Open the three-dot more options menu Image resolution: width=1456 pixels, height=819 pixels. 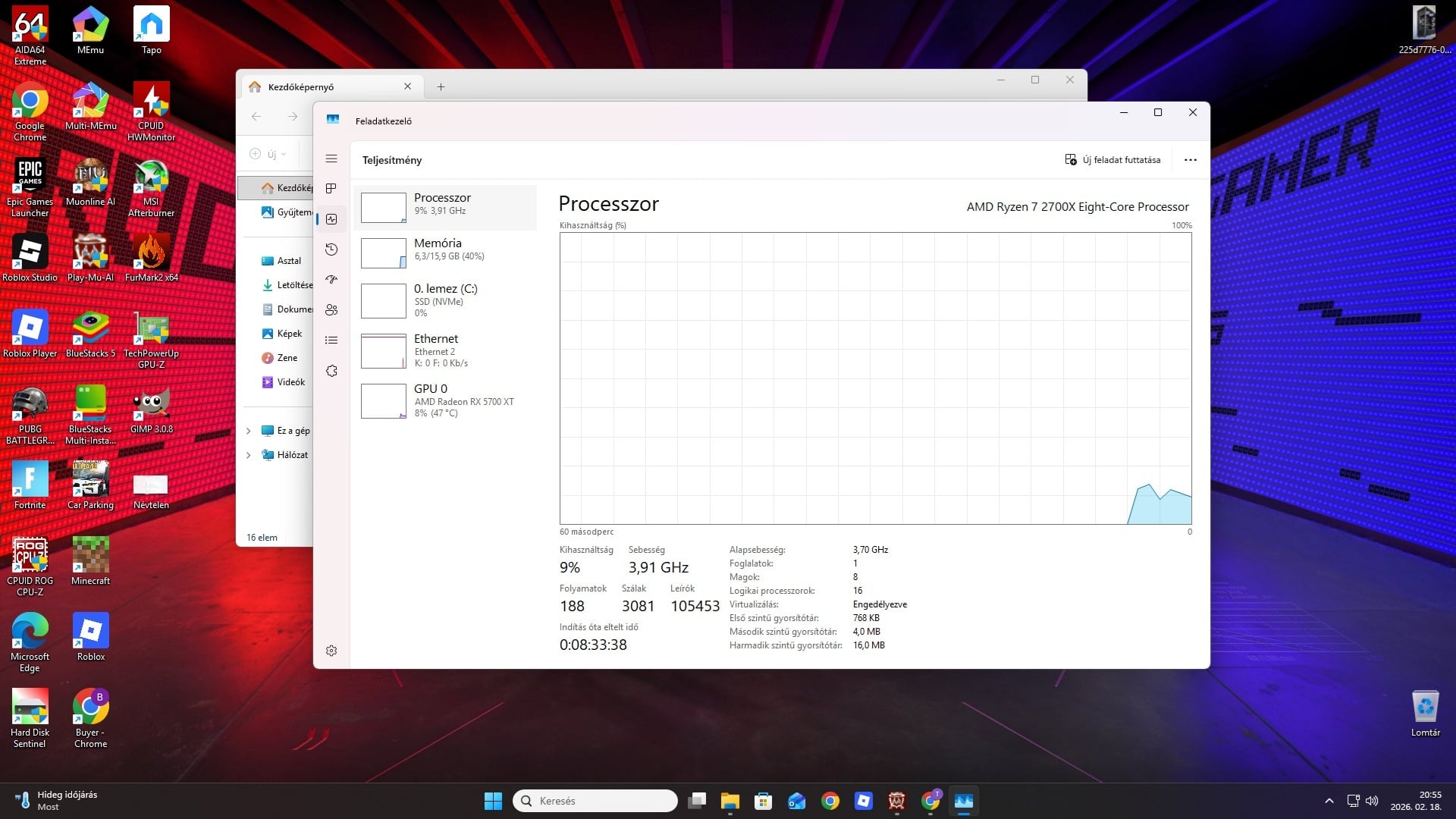point(1190,160)
